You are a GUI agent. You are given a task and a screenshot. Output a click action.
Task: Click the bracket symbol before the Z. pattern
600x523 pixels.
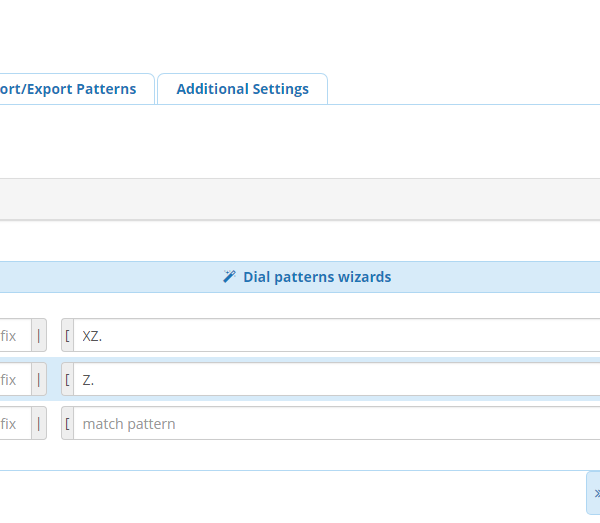coord(68,380)
